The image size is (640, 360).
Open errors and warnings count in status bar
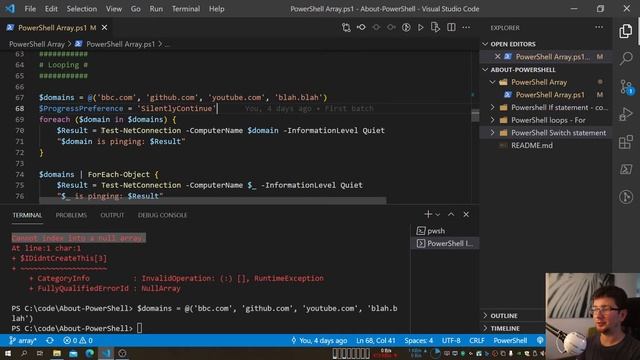[x=78, y=340]
